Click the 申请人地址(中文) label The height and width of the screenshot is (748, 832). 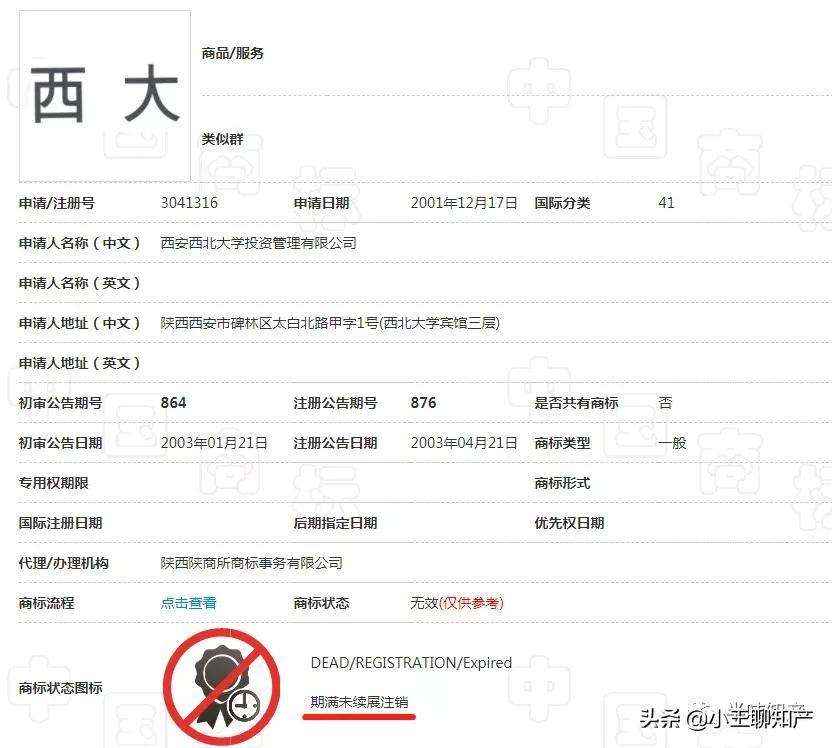point(80,323)
